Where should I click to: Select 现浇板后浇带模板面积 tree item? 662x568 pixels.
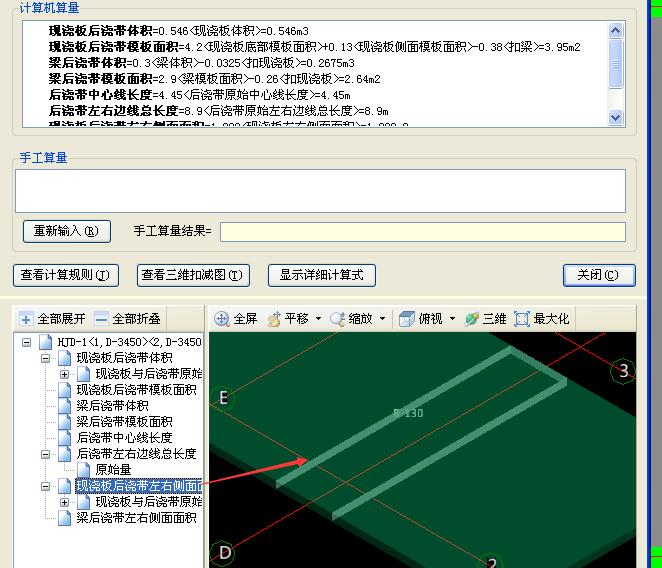tap(136, 390)
